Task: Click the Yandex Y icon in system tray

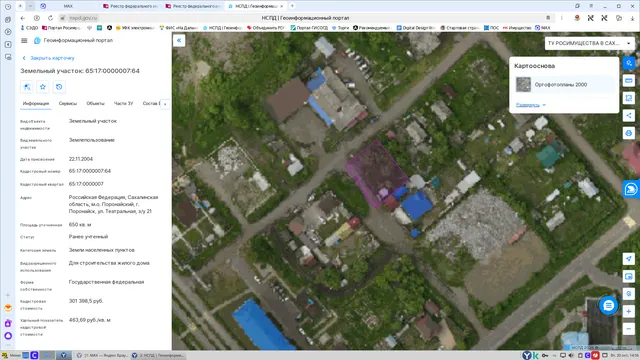Action: click(x=527, y=356)
